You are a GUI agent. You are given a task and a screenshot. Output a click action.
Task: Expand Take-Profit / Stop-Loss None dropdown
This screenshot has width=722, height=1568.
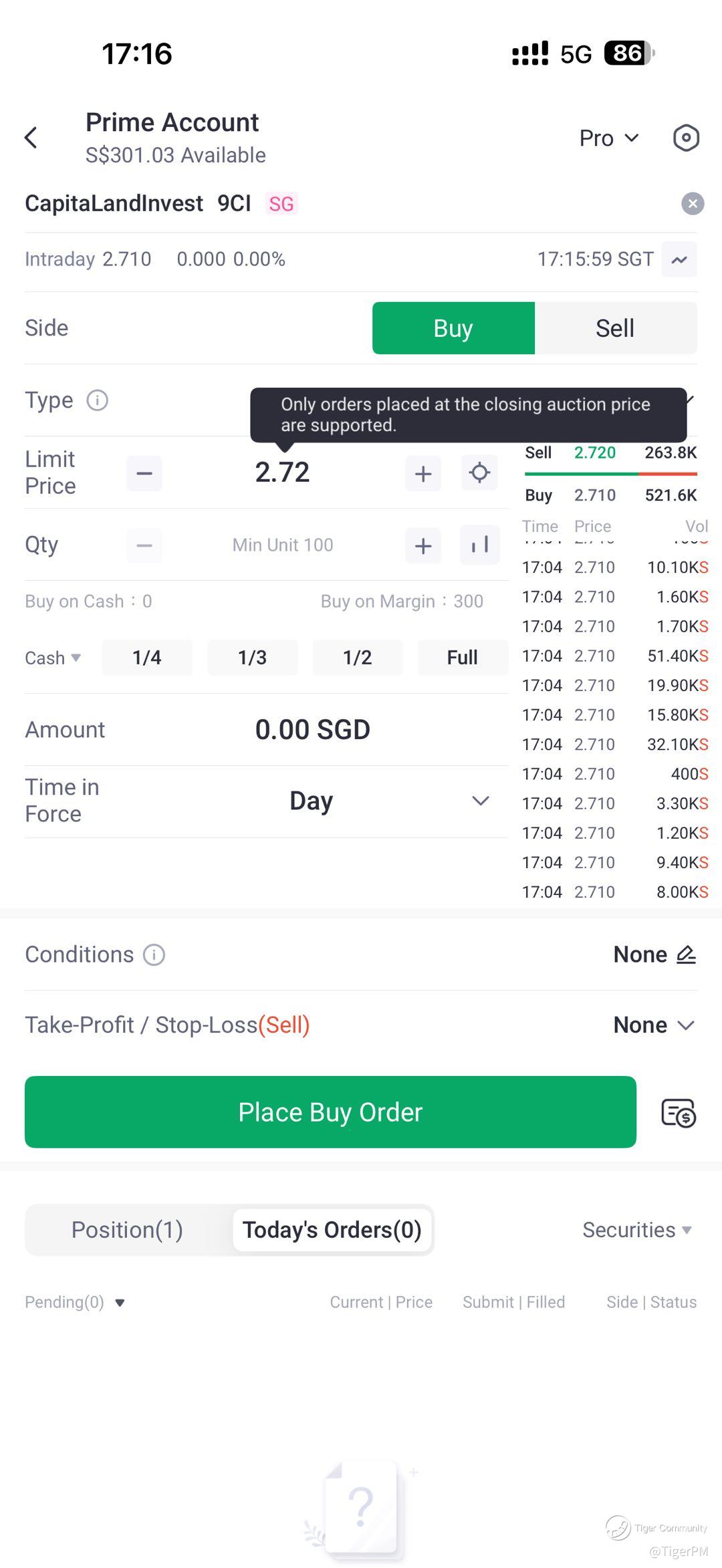click(654, 1025)
